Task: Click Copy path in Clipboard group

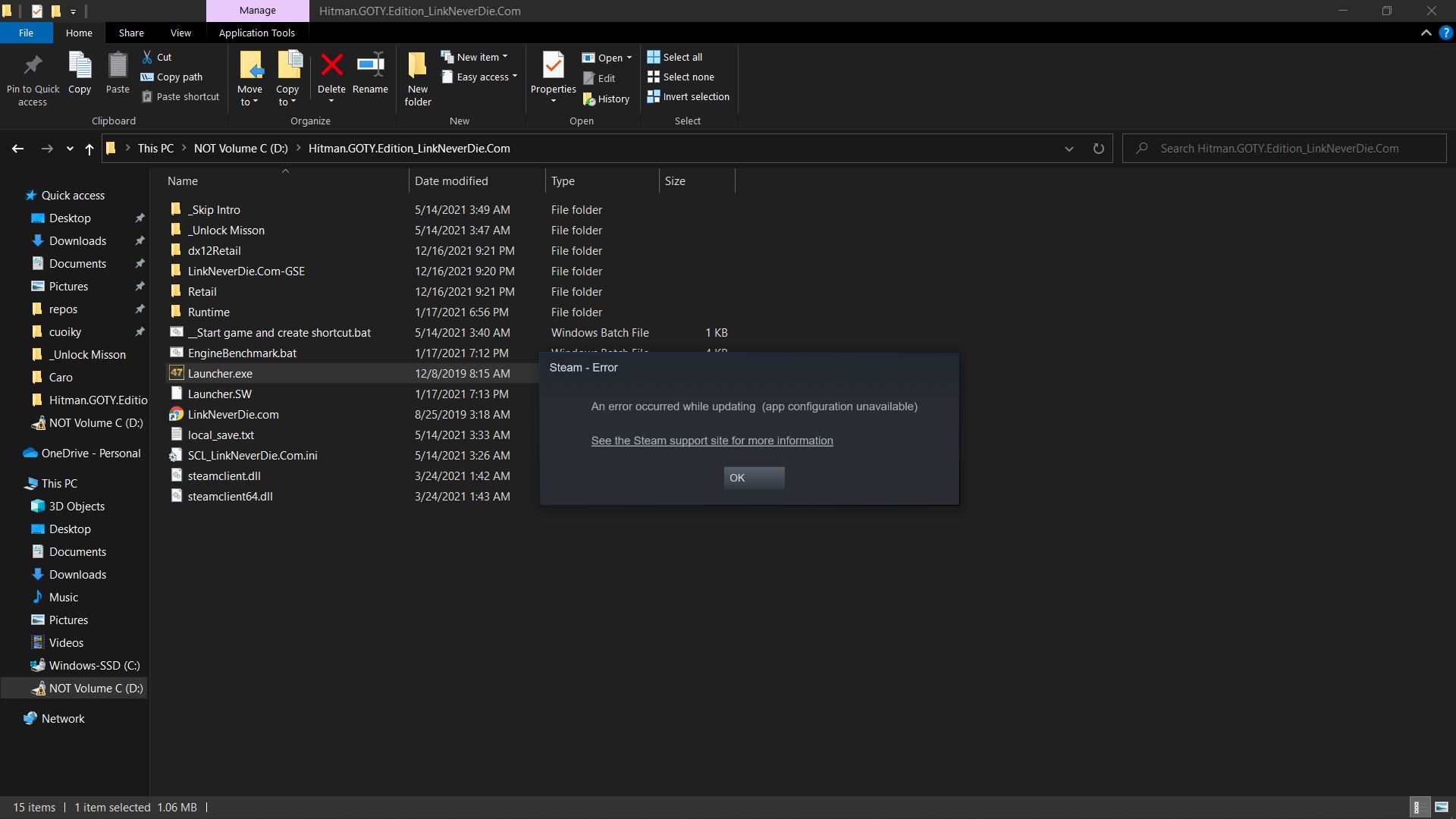Action: tap(172, 77)
